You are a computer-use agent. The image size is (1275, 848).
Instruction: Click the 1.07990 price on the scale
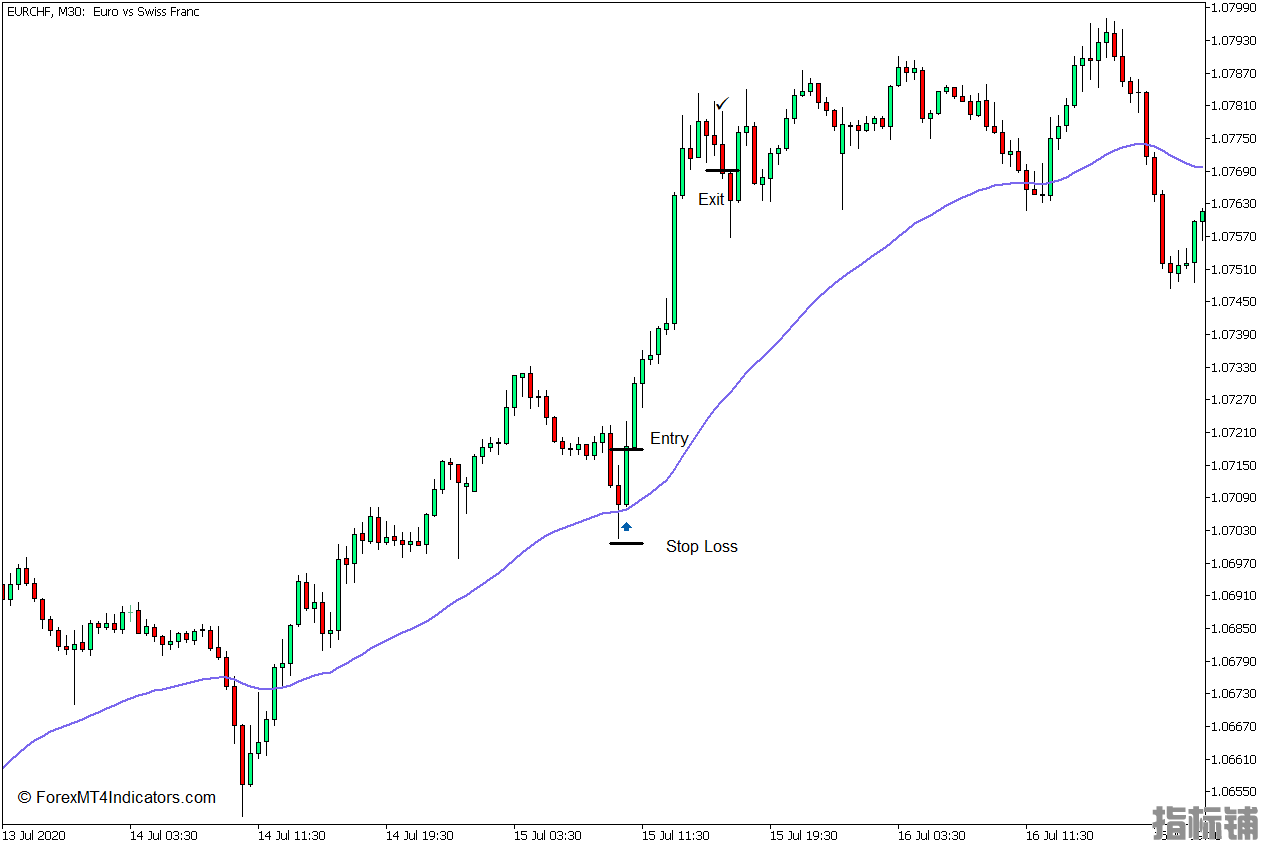[1232, 8]
